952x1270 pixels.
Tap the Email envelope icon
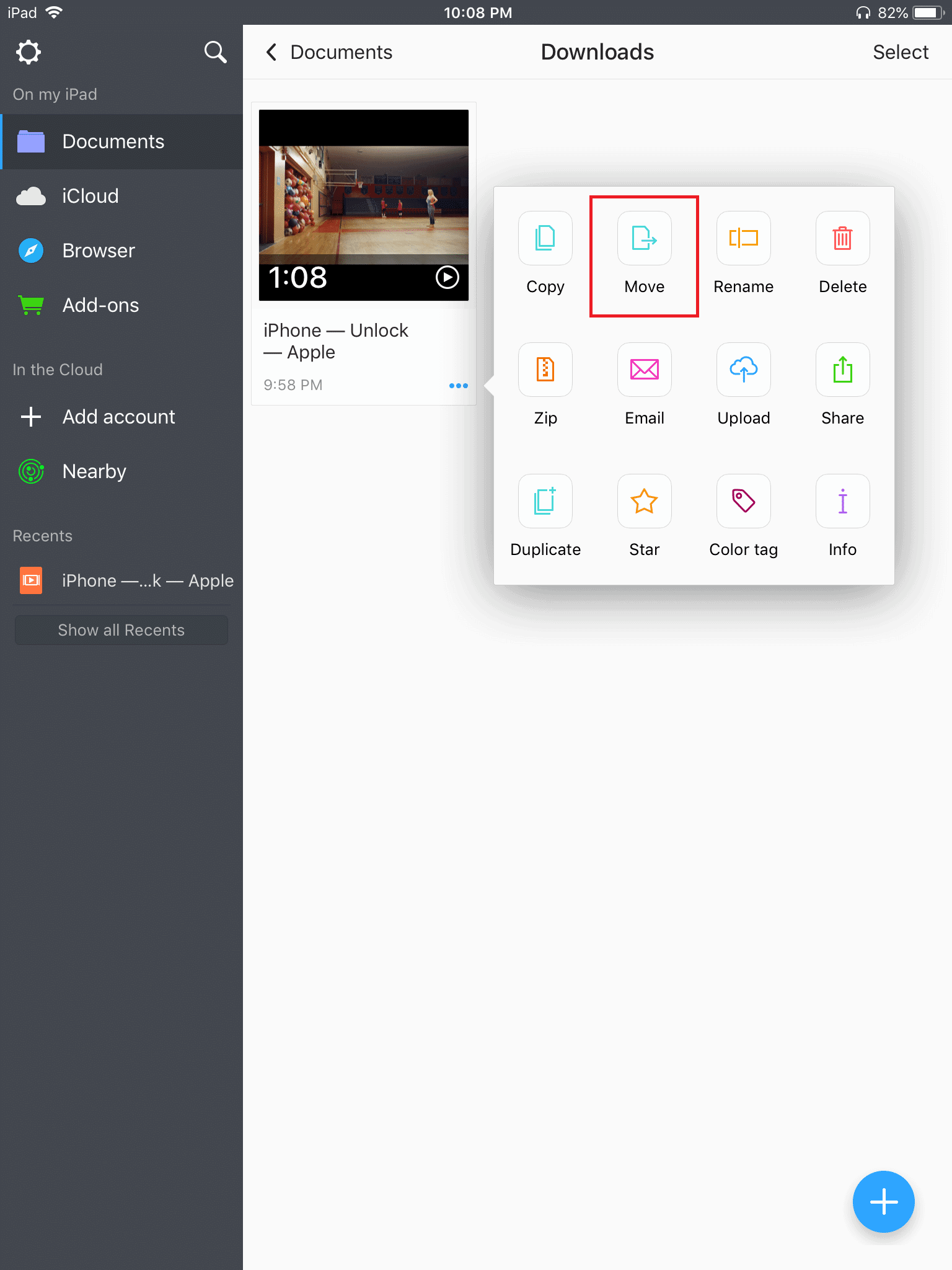click(x=644, y=370)
